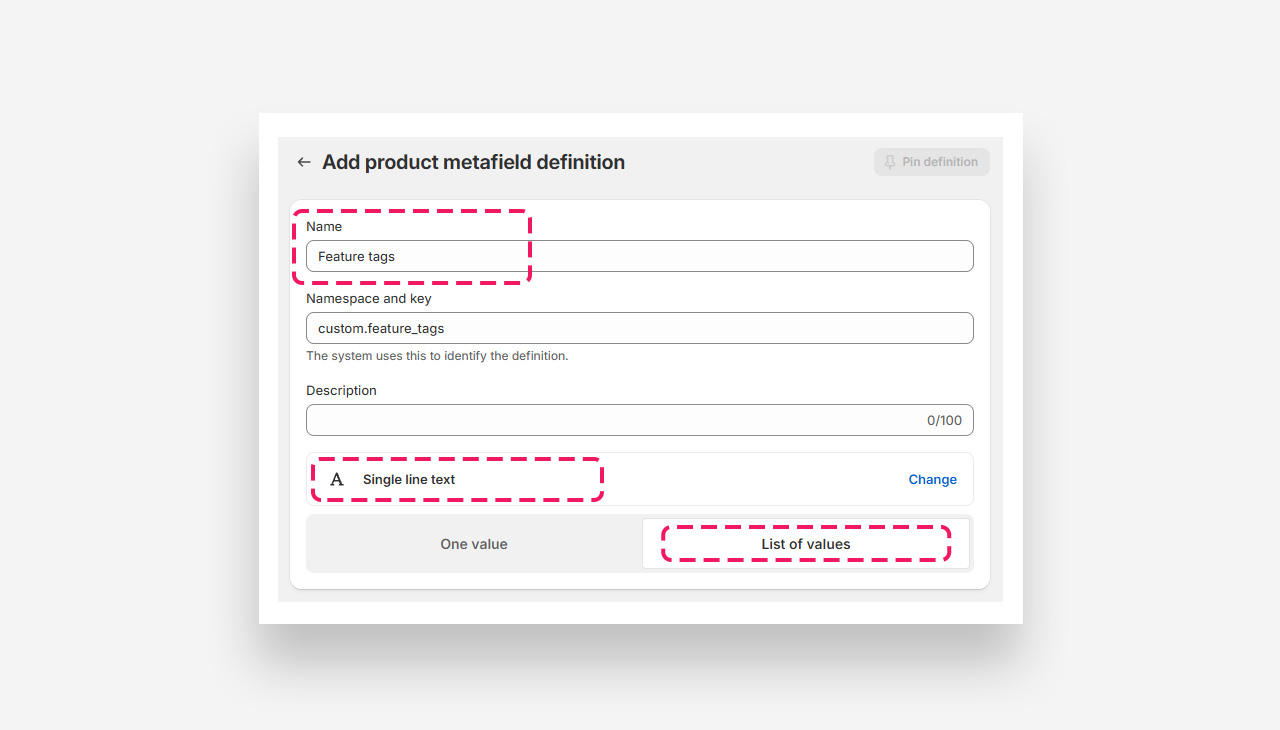Click the Name field label

(324, 227)
